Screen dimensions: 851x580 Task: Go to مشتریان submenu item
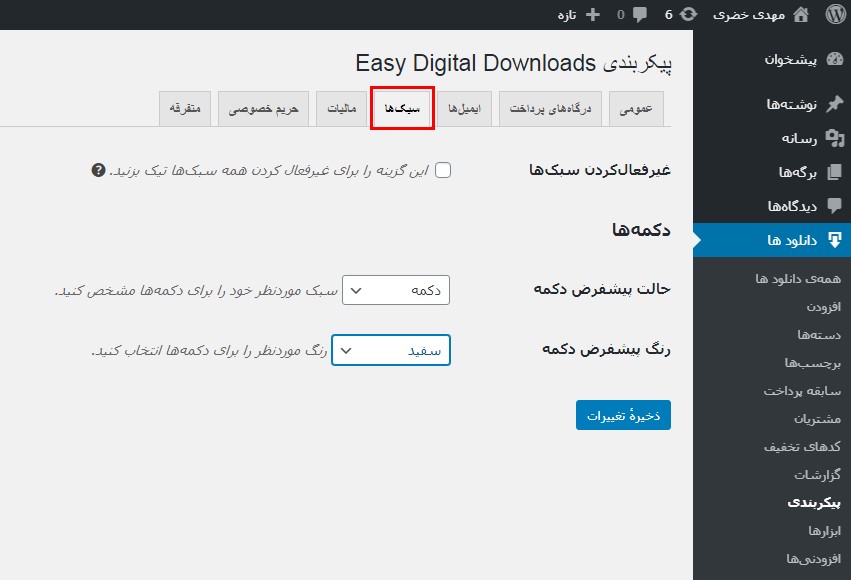pyautogui.click(x=817, y=419)
